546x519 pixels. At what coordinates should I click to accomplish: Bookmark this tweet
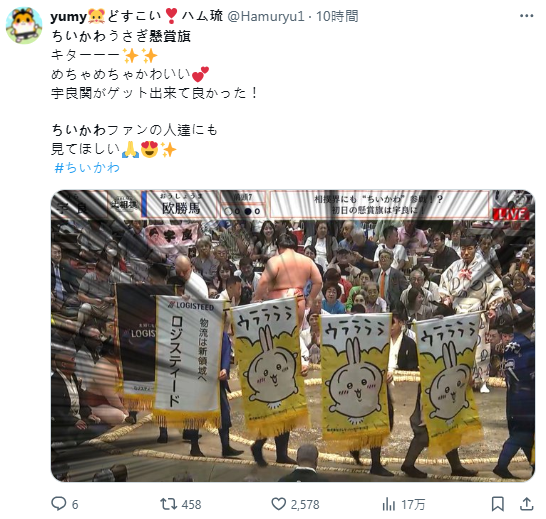498,504
